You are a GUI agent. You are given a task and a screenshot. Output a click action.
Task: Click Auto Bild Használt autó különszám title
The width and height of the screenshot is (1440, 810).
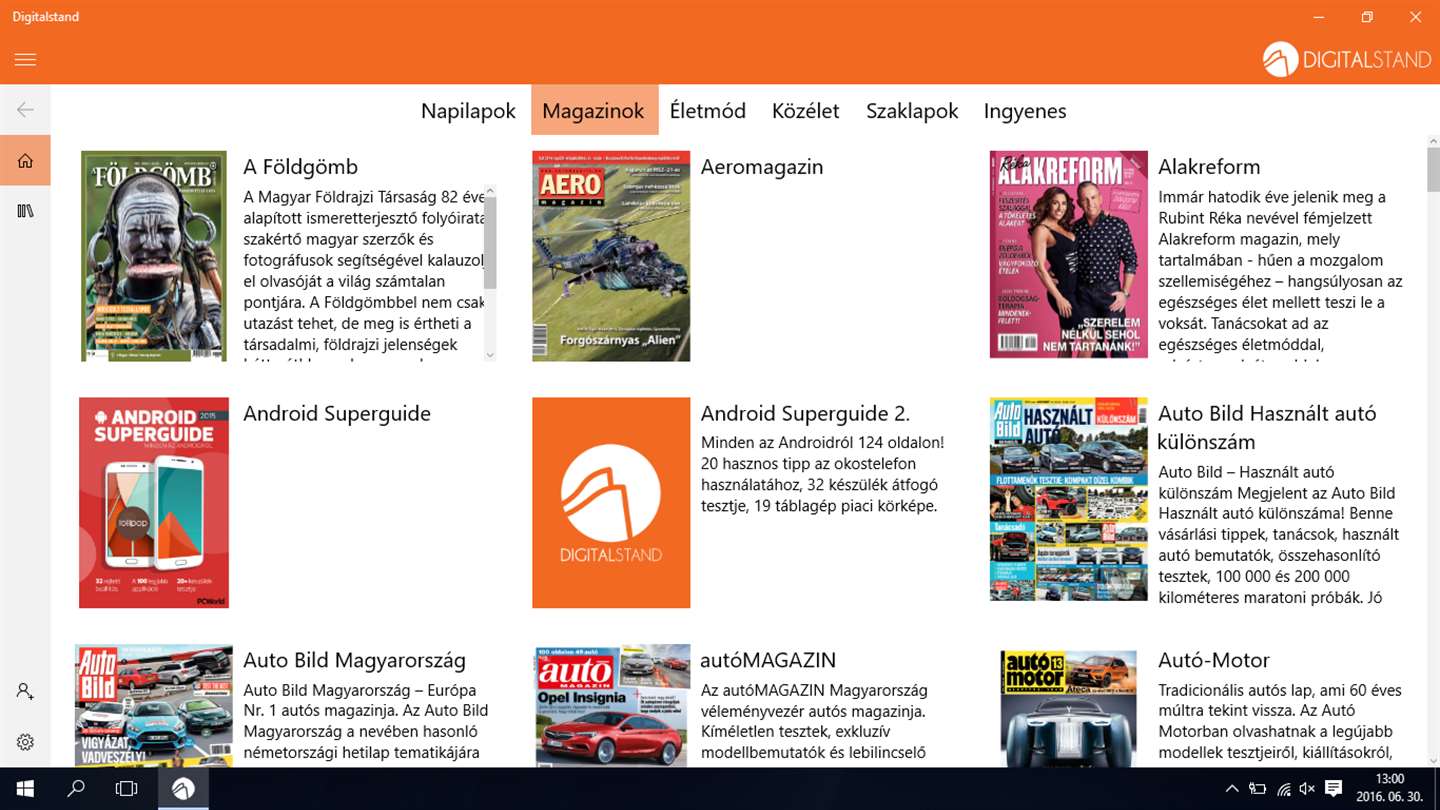pos(1267,428)
